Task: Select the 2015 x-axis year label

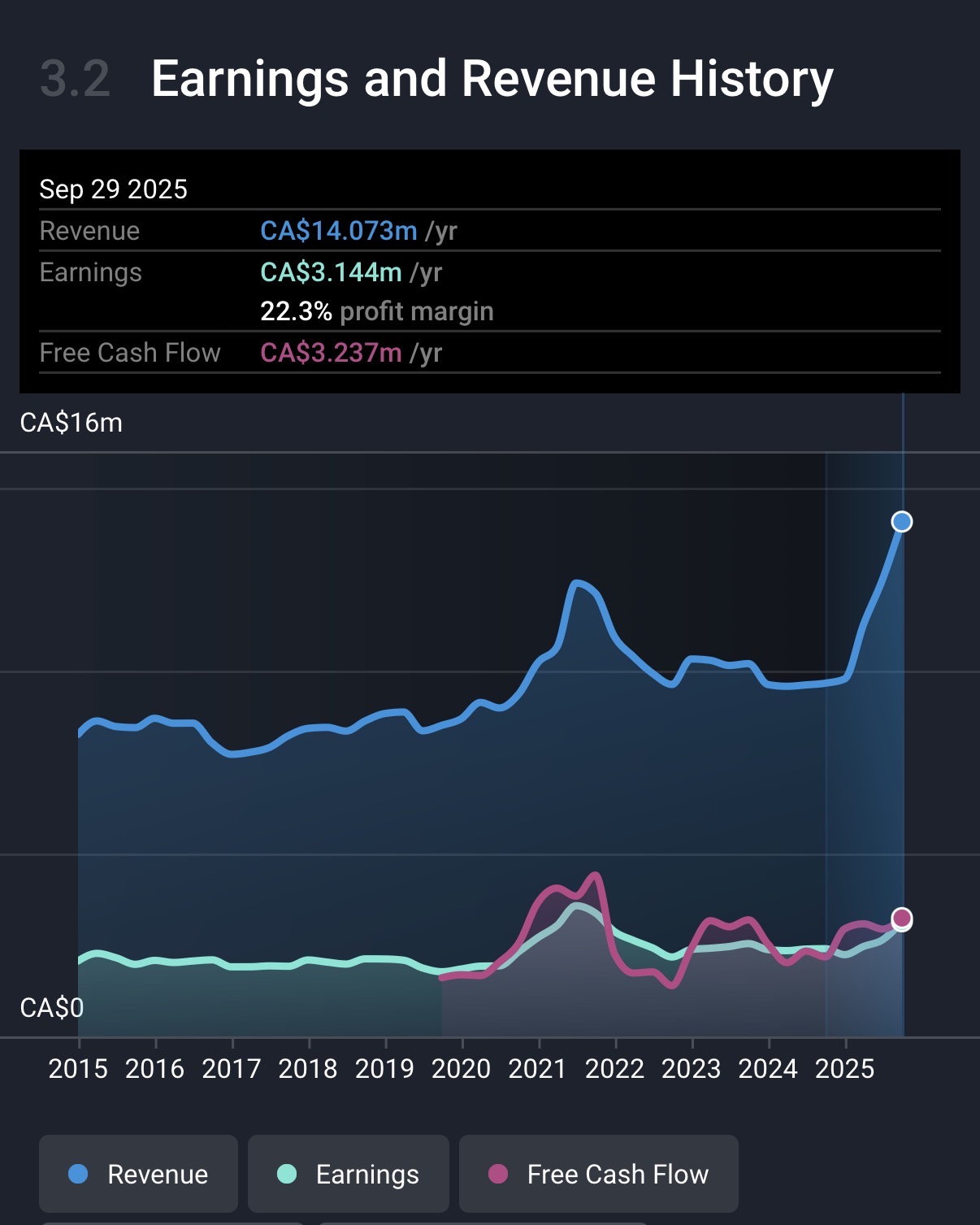Action: click(78, 1068)
